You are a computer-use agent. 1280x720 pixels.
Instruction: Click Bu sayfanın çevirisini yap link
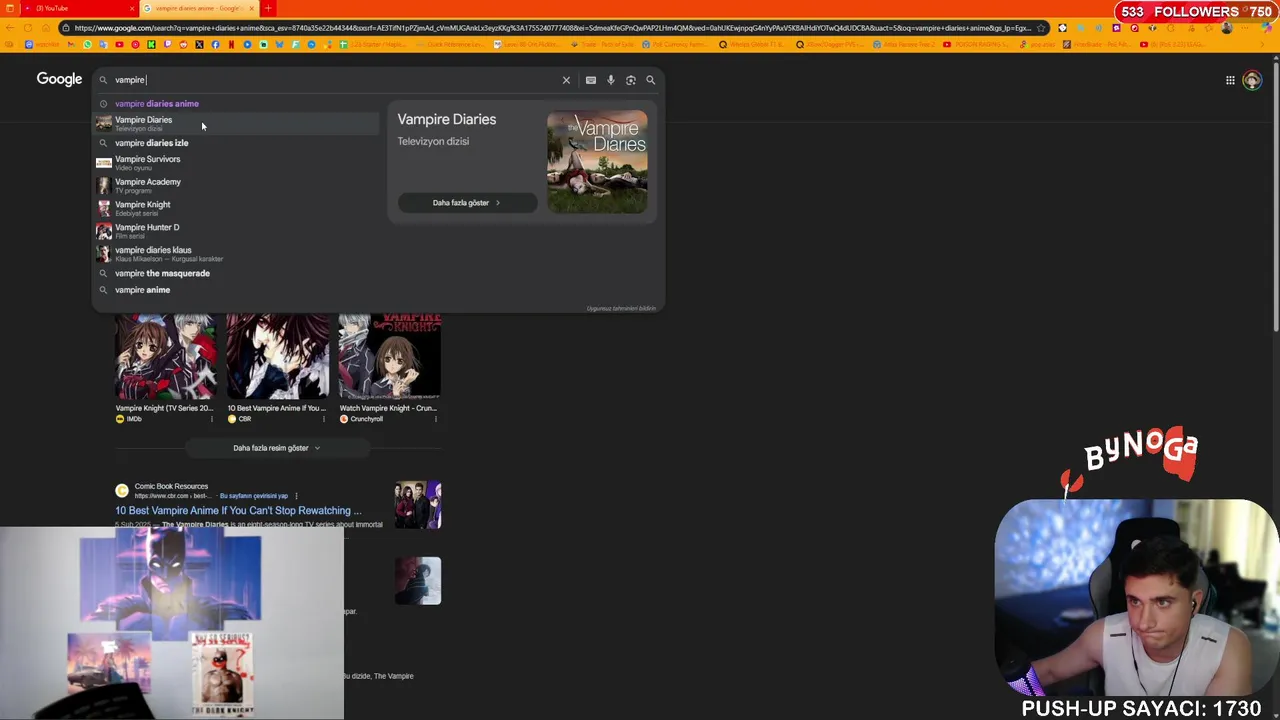254,496
